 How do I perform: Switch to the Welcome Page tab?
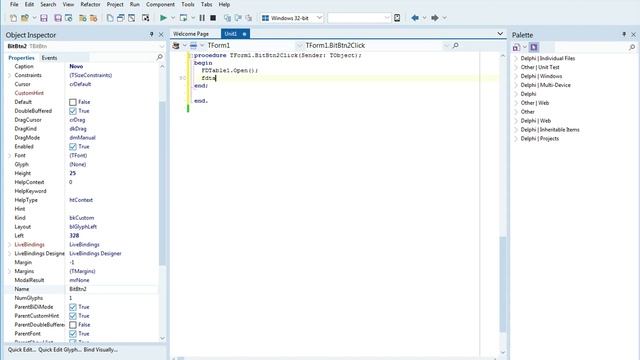(x=191, y=34)
